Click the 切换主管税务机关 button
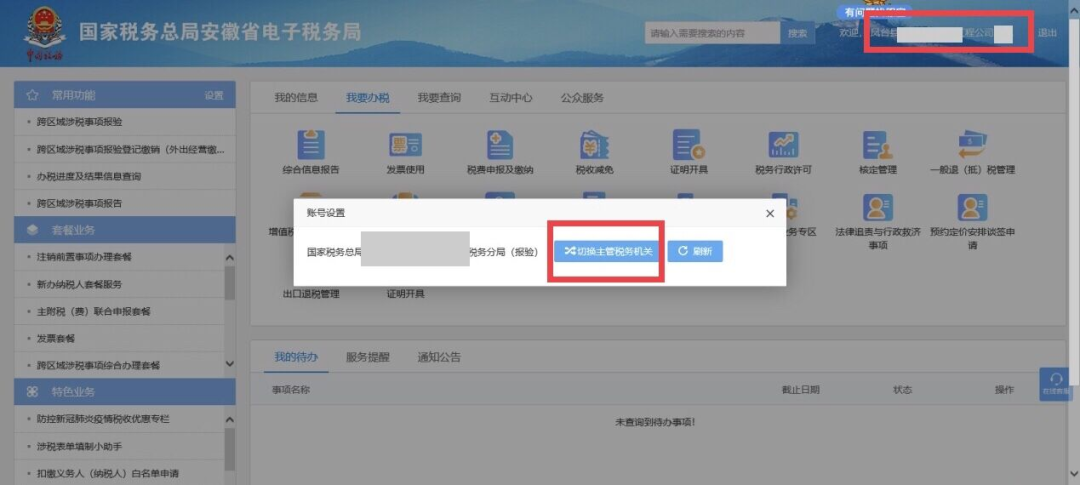The height and width of the screenshot is (485, 1080). (607, 251)
